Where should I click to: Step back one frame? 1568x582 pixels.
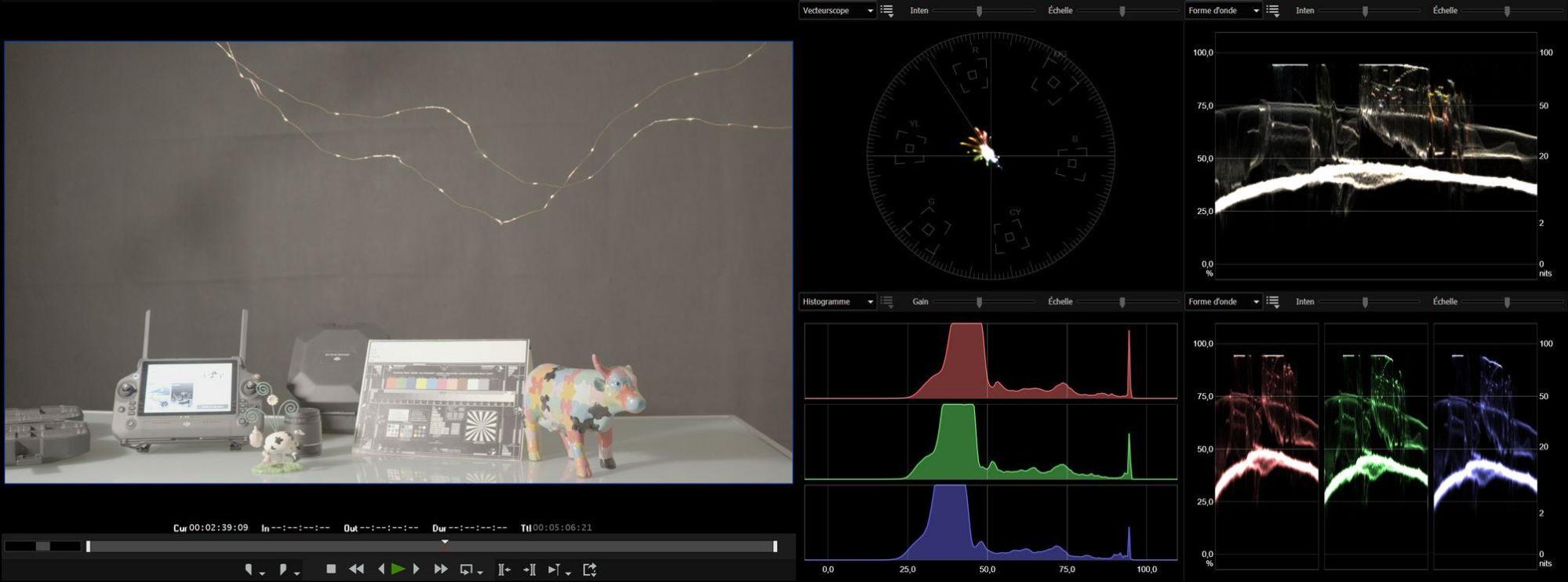point(381,569)
